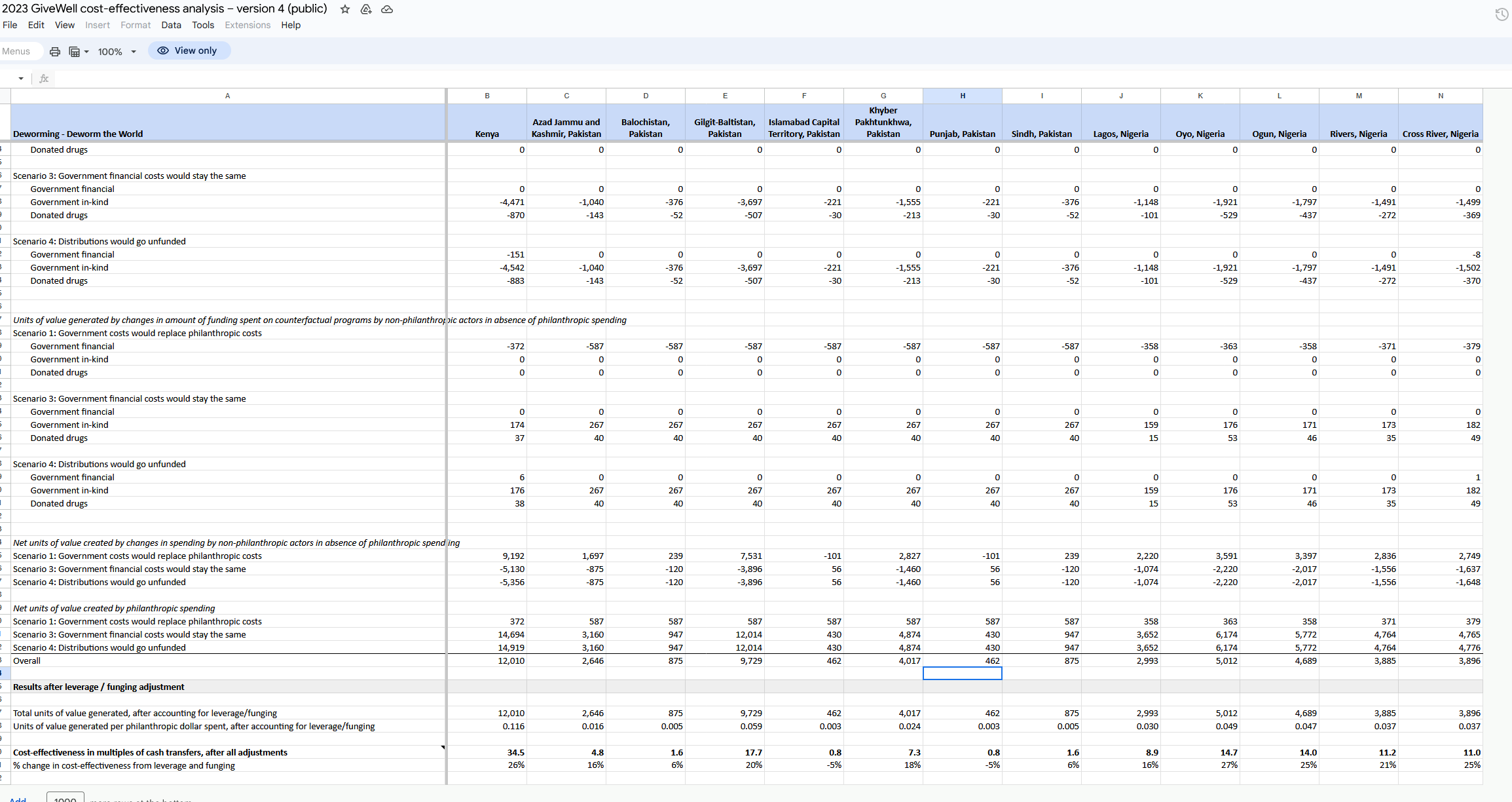Open the name box dropdown arrow

point(21,79)
